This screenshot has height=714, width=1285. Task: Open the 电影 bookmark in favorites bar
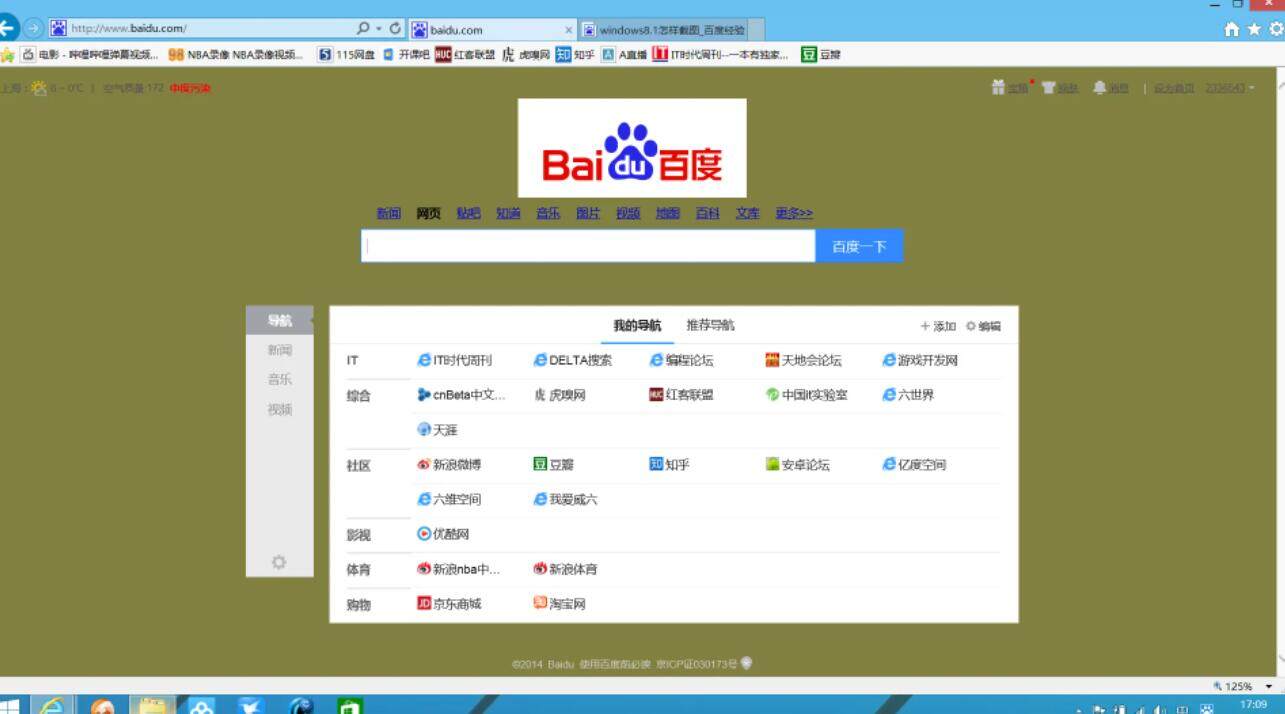[x=89, y=55]
